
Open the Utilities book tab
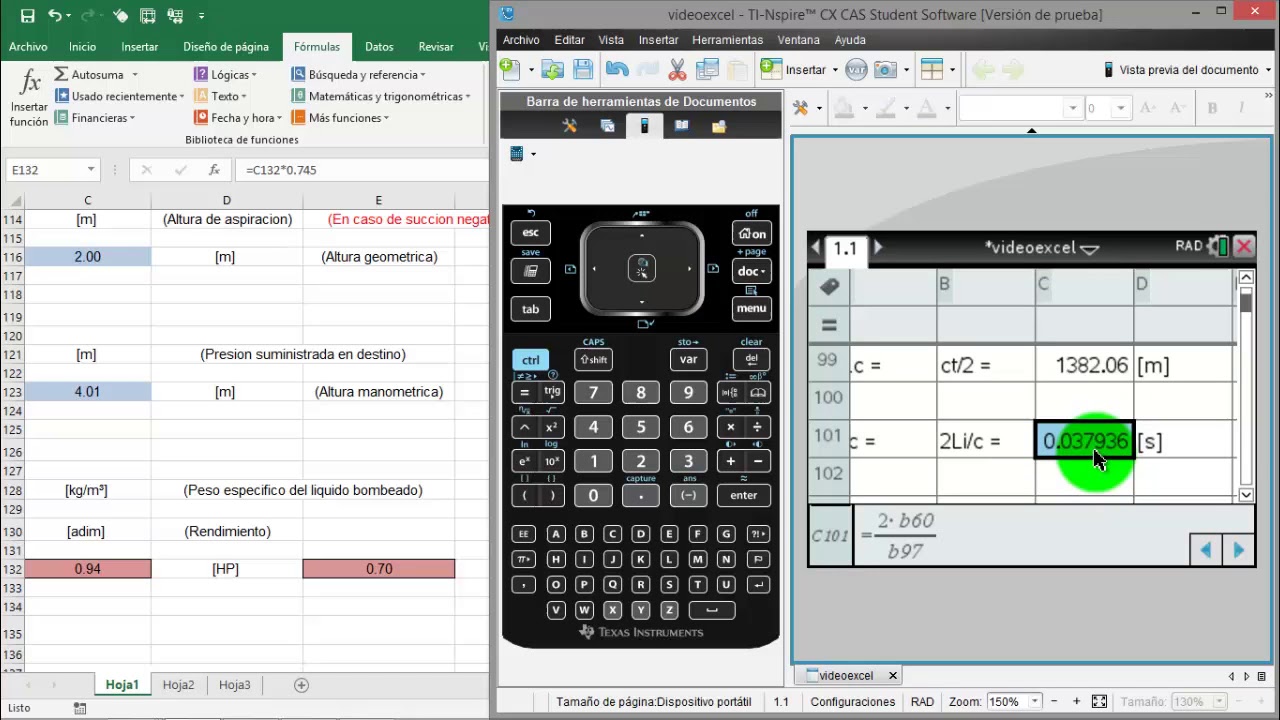pos(681,126)
